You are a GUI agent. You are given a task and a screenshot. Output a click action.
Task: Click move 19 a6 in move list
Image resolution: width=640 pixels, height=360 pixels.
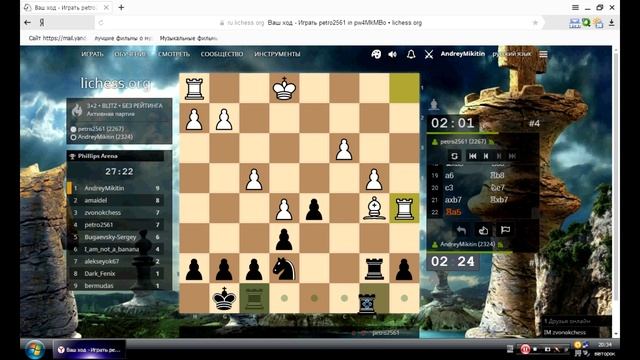[449, 176]
